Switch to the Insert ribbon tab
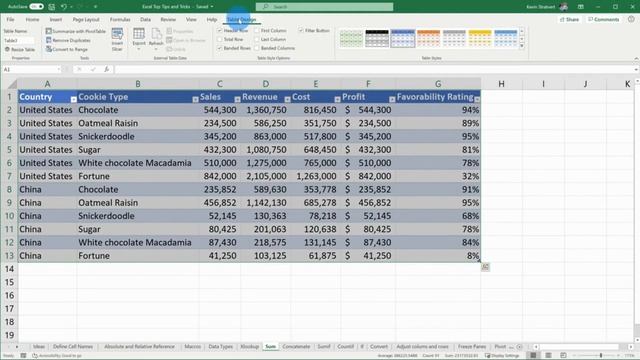Image resolution: width=640 pixels, height=360 pixels. (x=56, y=19)
